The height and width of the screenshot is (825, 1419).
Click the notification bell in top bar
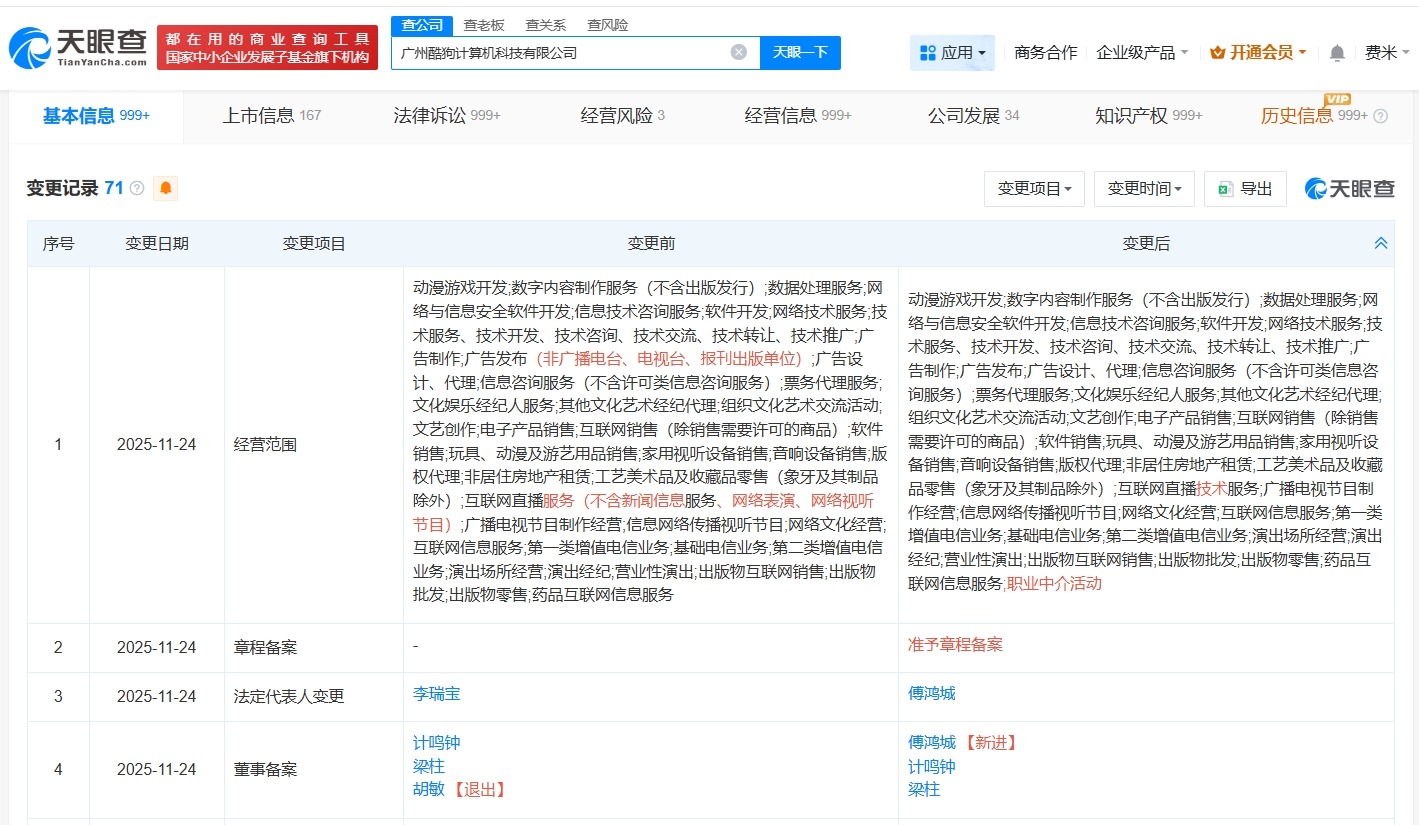click(x=1336, y=52)
